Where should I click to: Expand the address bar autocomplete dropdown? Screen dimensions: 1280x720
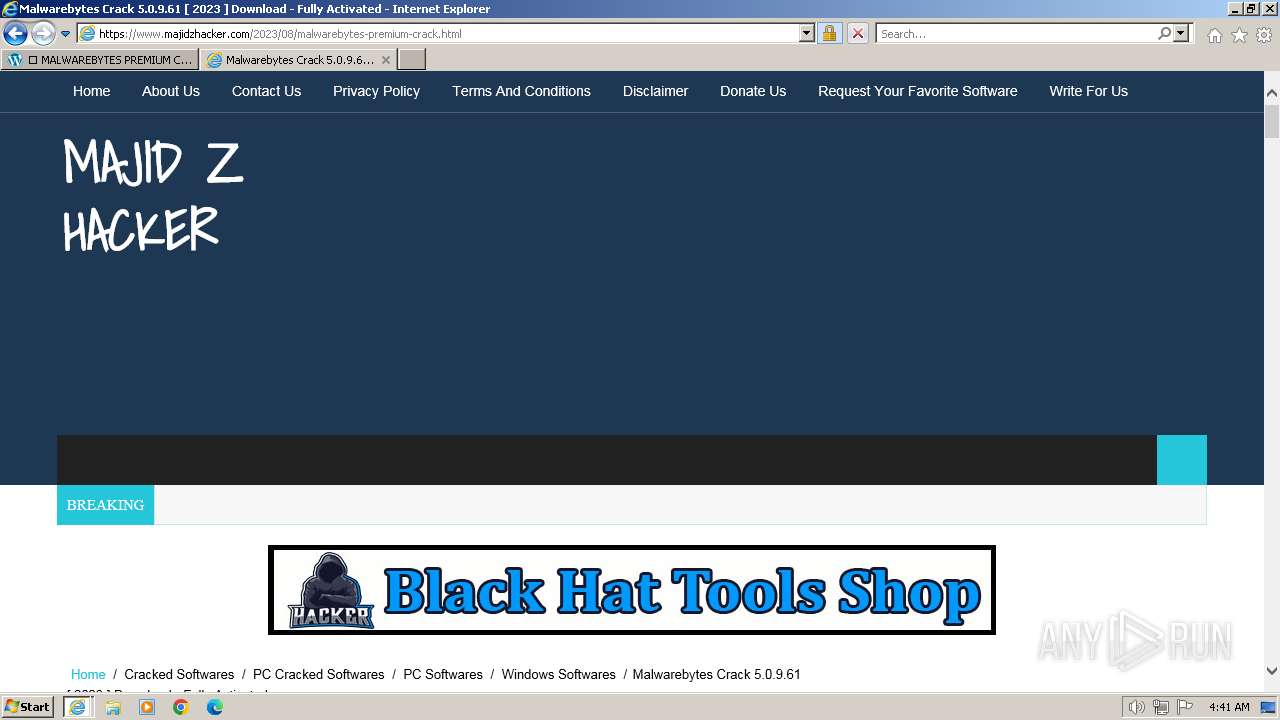tap(806, 34)
